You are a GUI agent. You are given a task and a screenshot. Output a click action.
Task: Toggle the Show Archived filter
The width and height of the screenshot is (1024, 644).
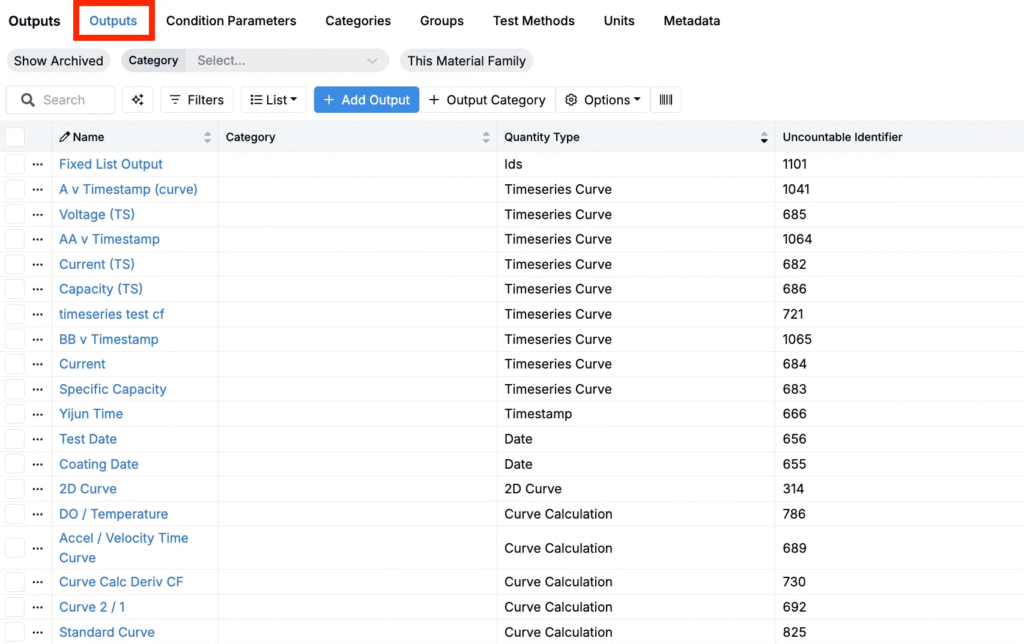(x=58, y=61)
